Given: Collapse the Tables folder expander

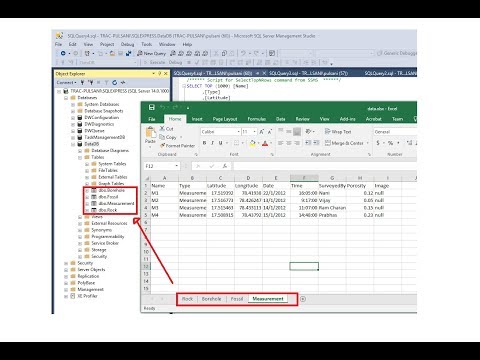Looking at the screenshot, I should 80,157.
